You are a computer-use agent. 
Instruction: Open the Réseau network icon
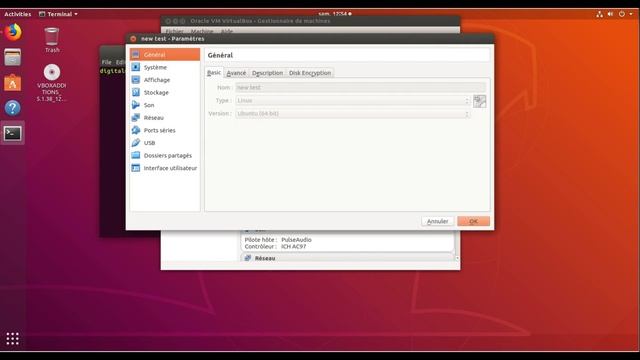136,118
